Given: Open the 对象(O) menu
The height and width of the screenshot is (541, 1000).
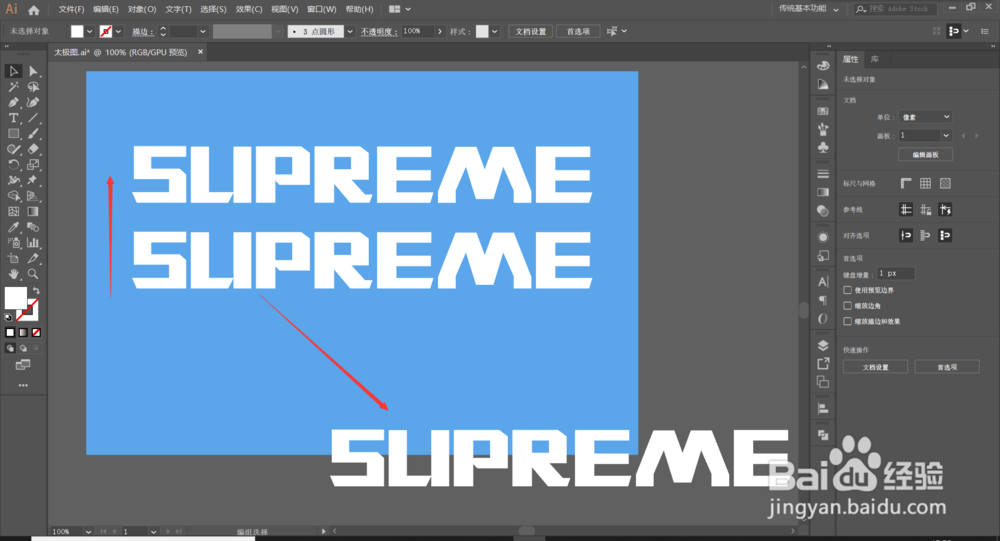Looking at the screenshot, I should coord(142,9).
